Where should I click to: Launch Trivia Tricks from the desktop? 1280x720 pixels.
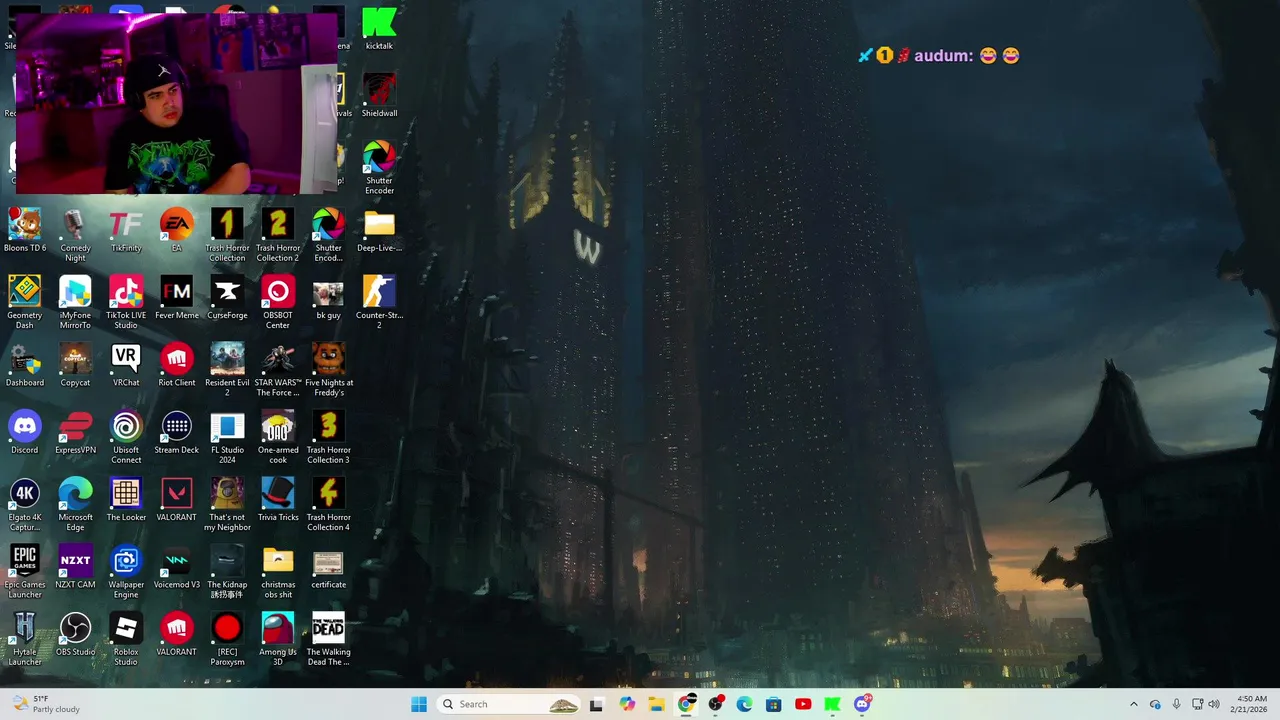coord(278,500)
